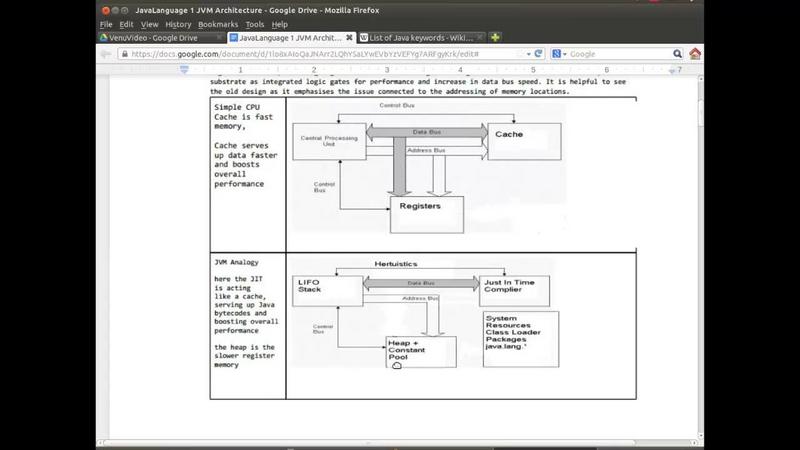Screen dimensions: 800x450
Task: Open the View menu
Action: [x=149, y=24]
